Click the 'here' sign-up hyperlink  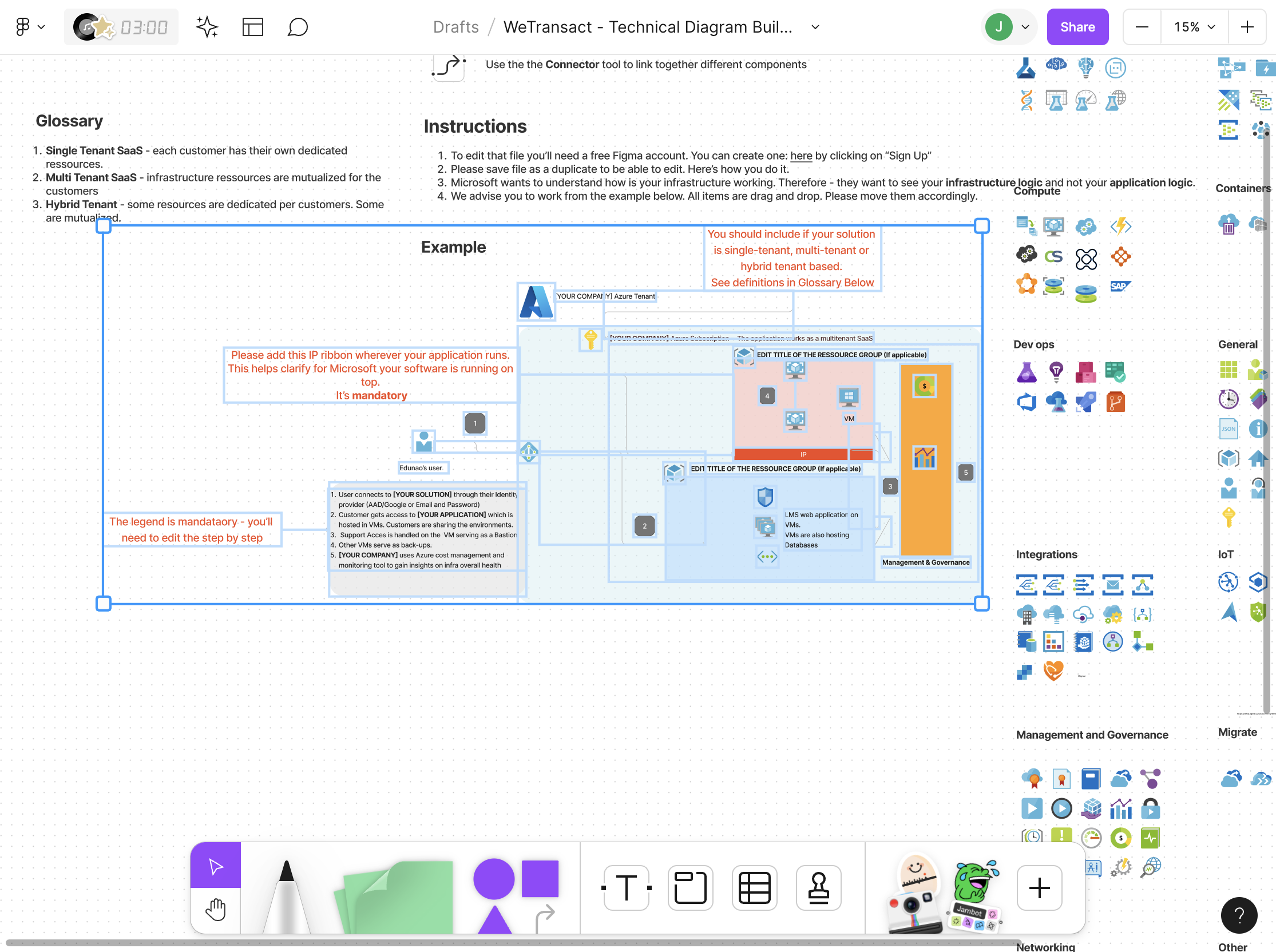801,156
